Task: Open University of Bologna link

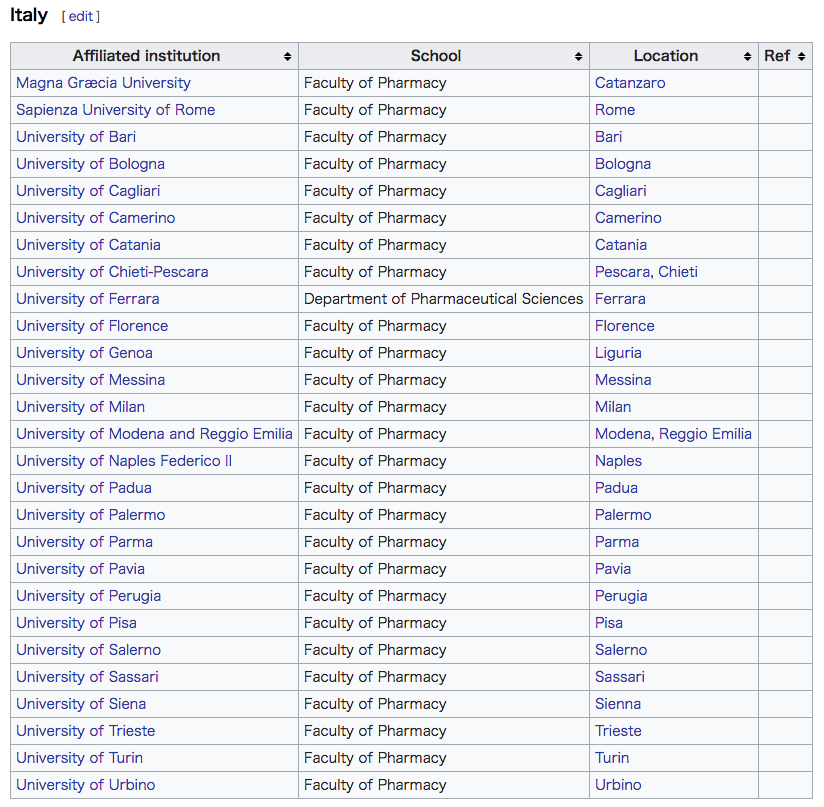Action: pos(90,164)
